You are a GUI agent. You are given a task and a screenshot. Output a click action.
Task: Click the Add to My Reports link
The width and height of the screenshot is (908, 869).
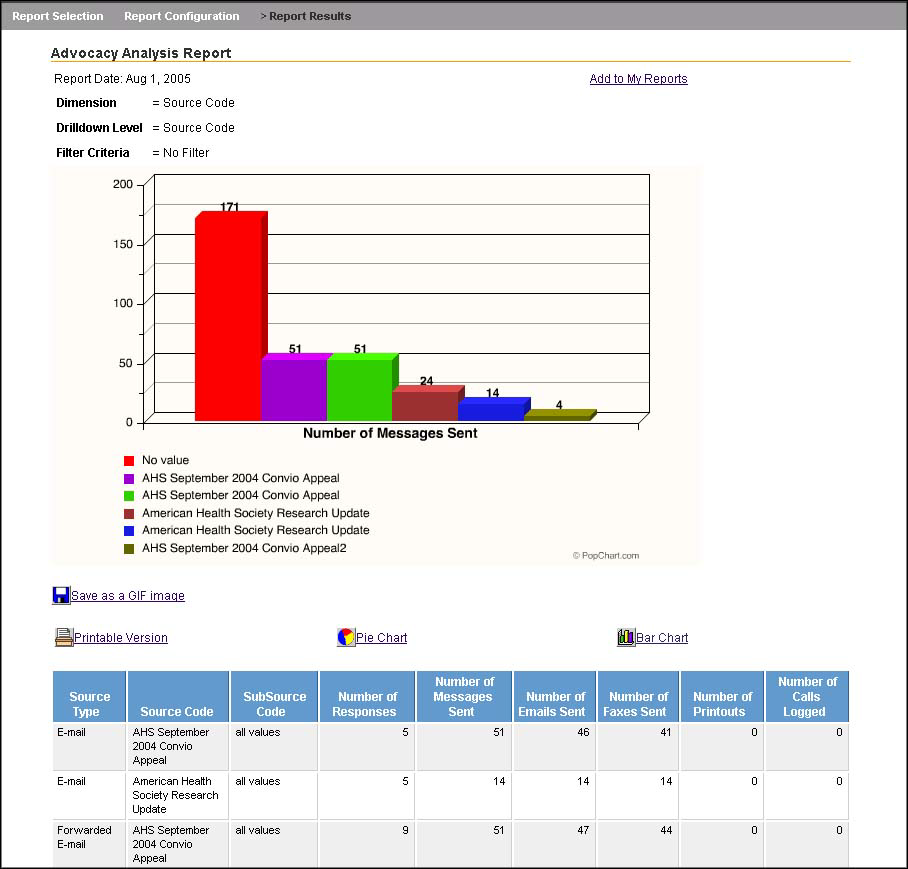[638, 79]
